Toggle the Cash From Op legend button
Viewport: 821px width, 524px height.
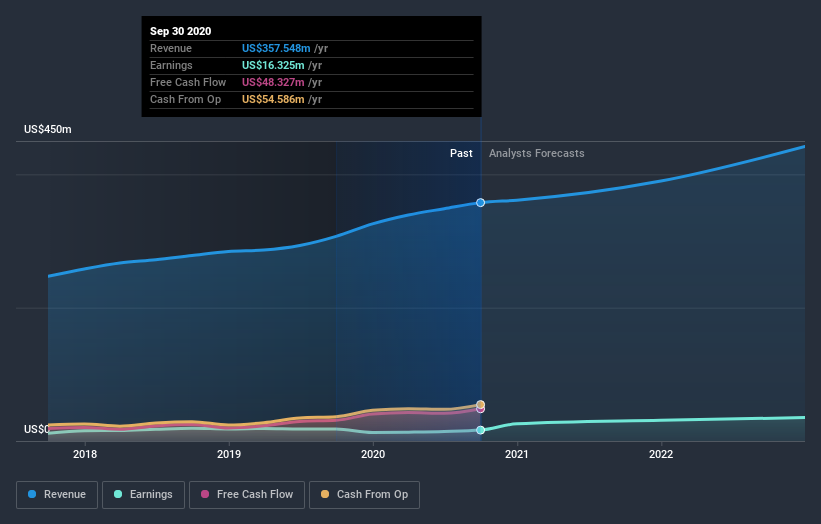(x=364, y=495)
